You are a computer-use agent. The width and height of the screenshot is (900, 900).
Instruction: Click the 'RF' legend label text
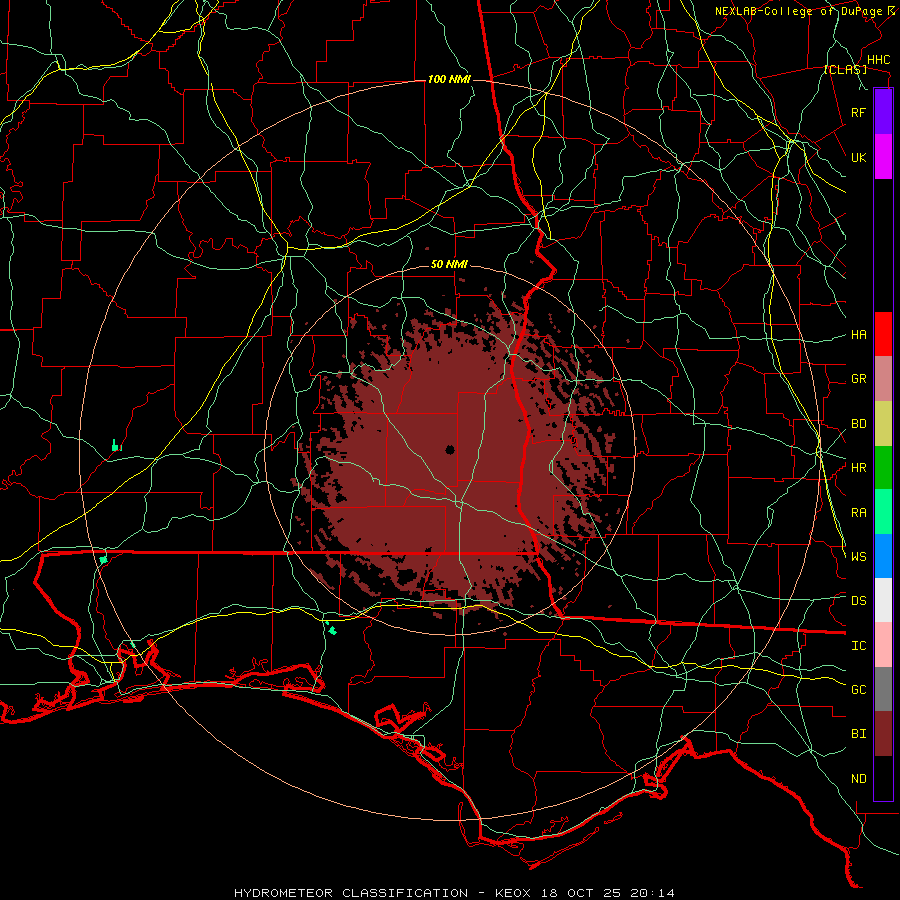click(x=858, y=113)
